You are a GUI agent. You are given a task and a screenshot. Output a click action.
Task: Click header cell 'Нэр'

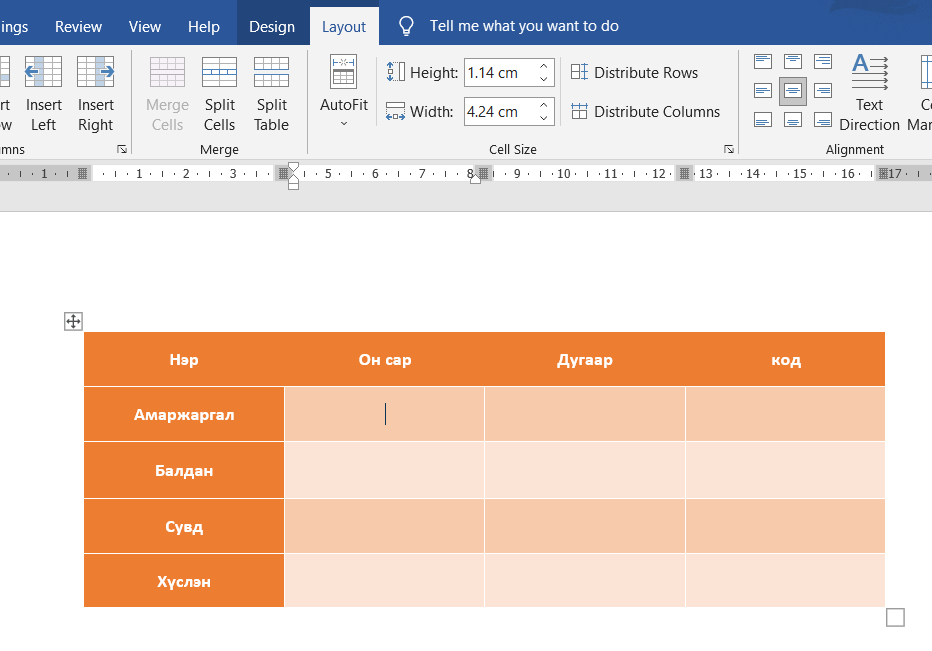click(x=184, y=360)
